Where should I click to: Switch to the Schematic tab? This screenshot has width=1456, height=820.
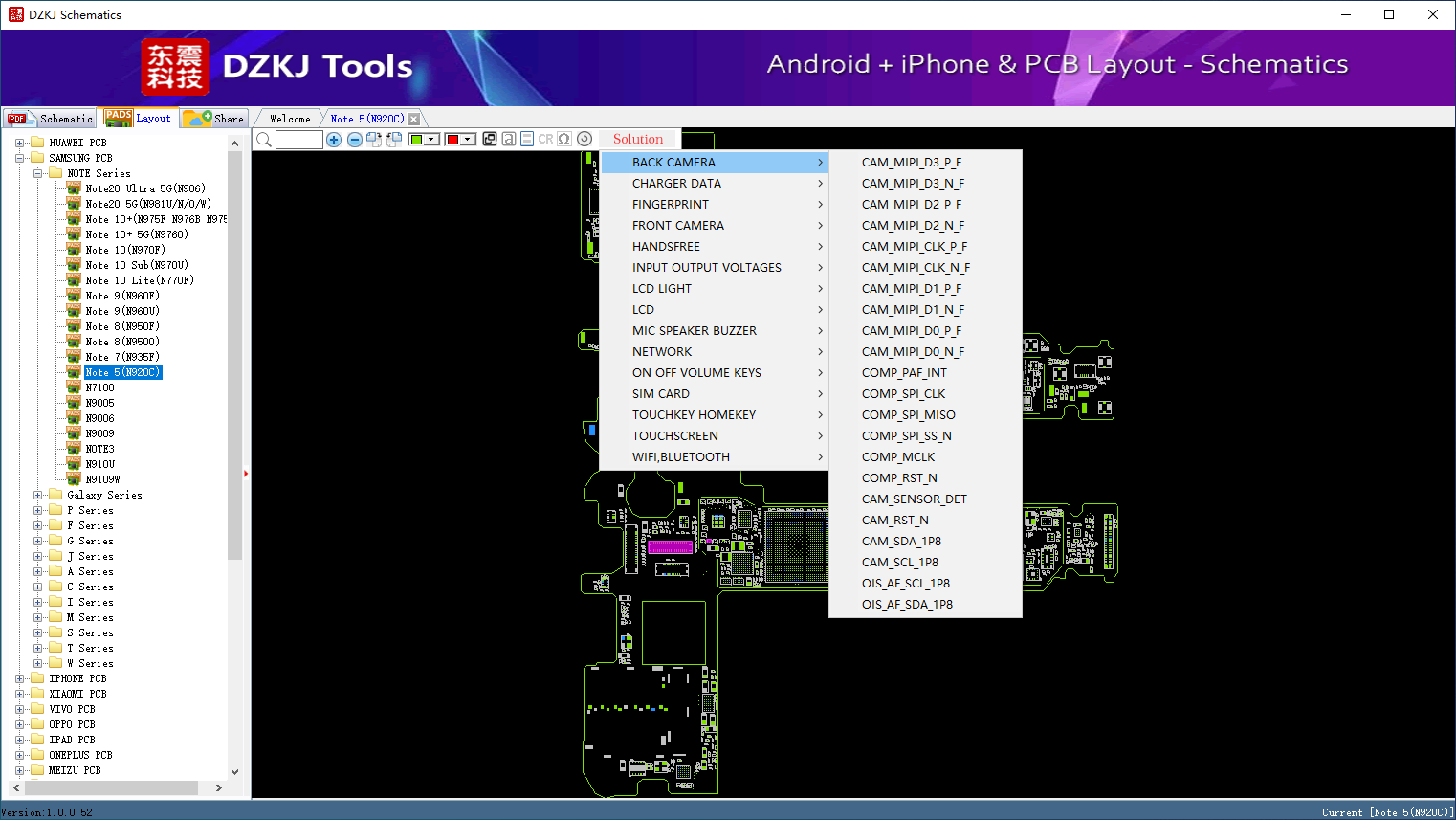50,119
